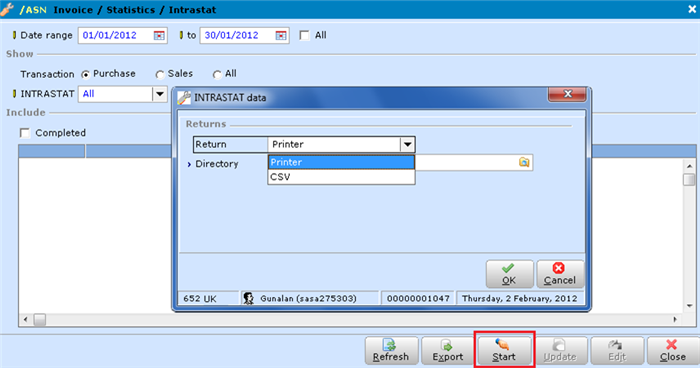Viewport: 700px width, 368px height.
Task: Select the Purchase transaction radio button
Action: [85, 75]
